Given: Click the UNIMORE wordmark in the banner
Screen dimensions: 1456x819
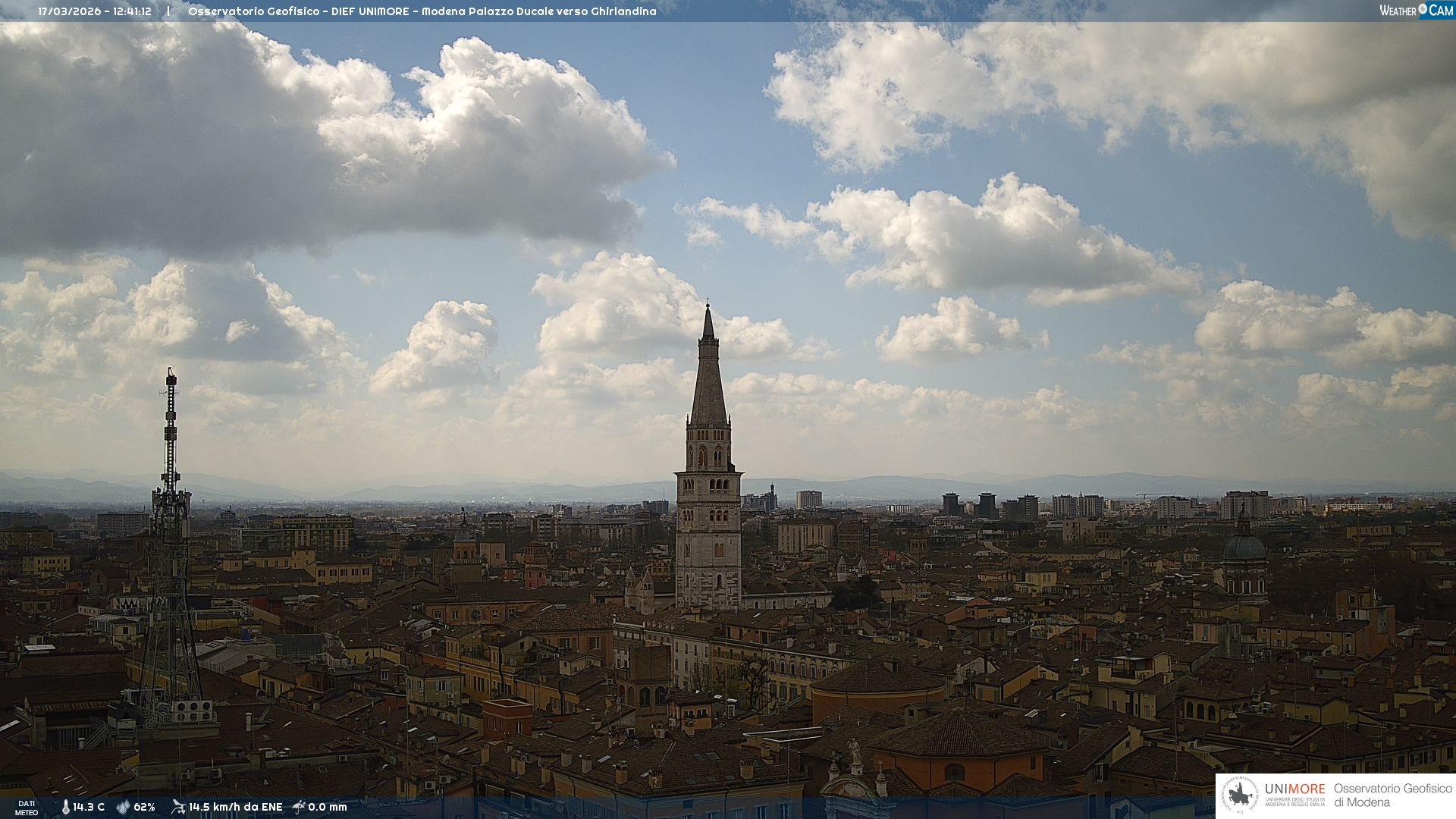Looking at the screenshot, I should click(1294, 789).
